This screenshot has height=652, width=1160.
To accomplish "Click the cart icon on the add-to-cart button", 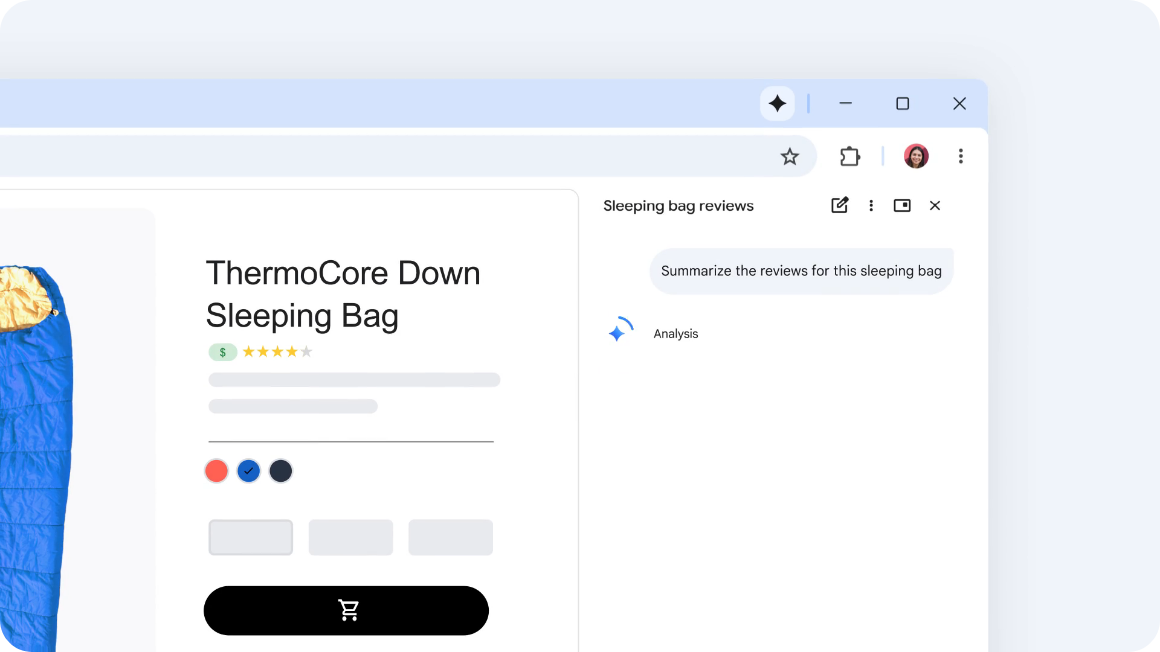I will [346, 610].
